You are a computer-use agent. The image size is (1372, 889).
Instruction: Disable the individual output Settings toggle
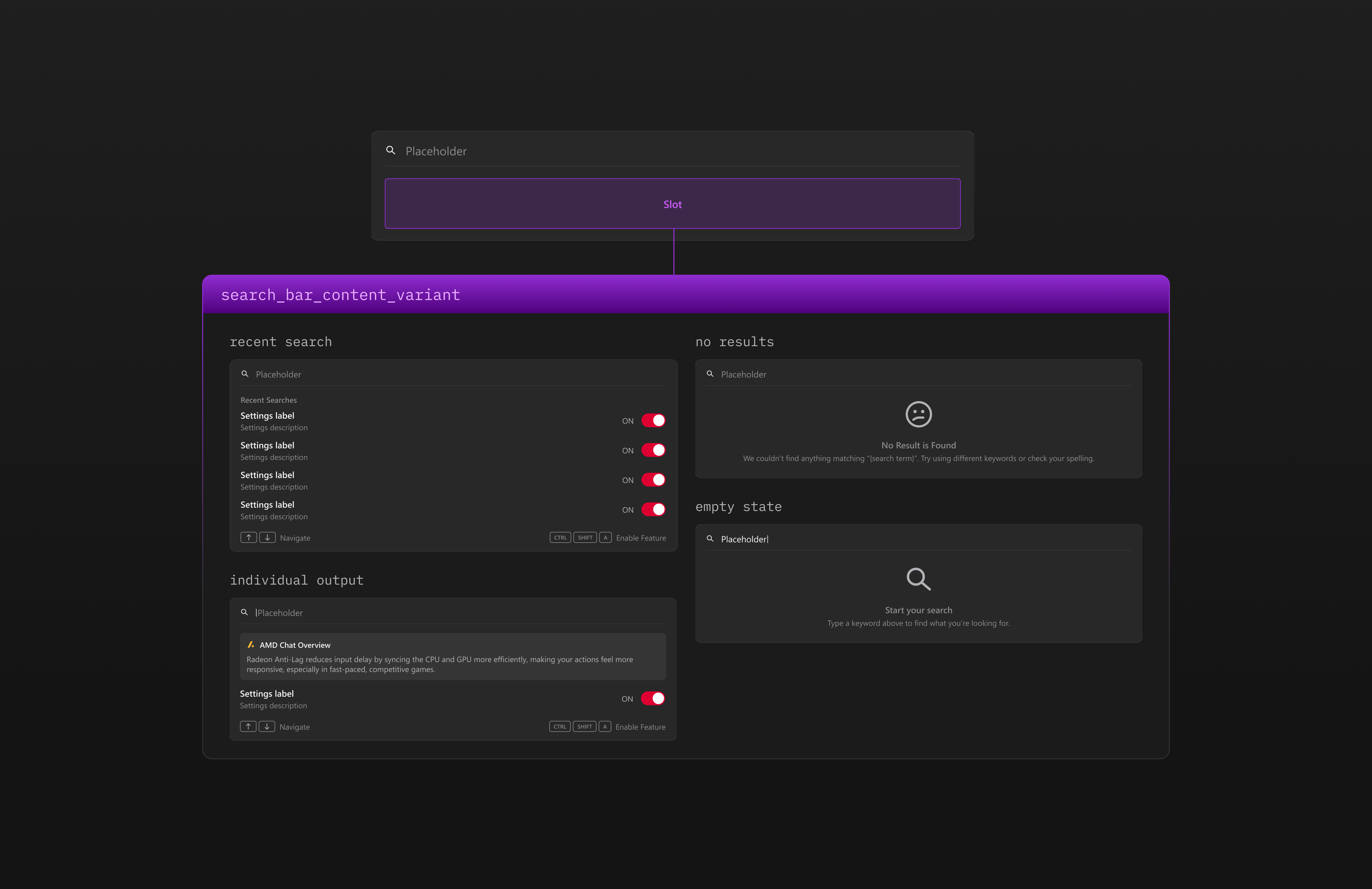(652, 698)
